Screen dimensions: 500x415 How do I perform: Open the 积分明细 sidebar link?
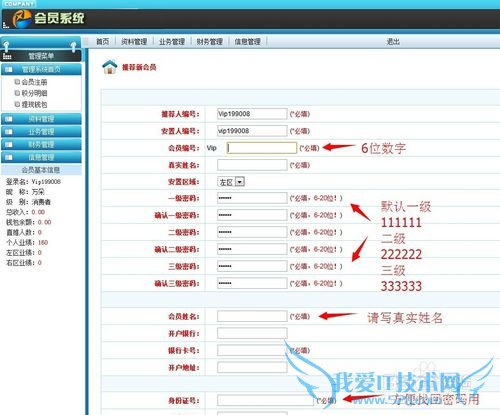(34, 93)
